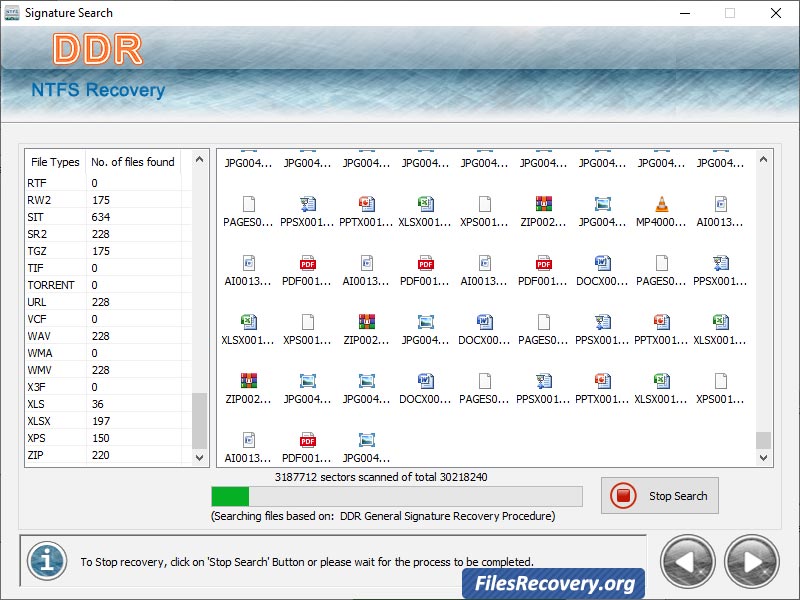Click down arrow of the file types list scrollbar

click(x=199, y=458)
